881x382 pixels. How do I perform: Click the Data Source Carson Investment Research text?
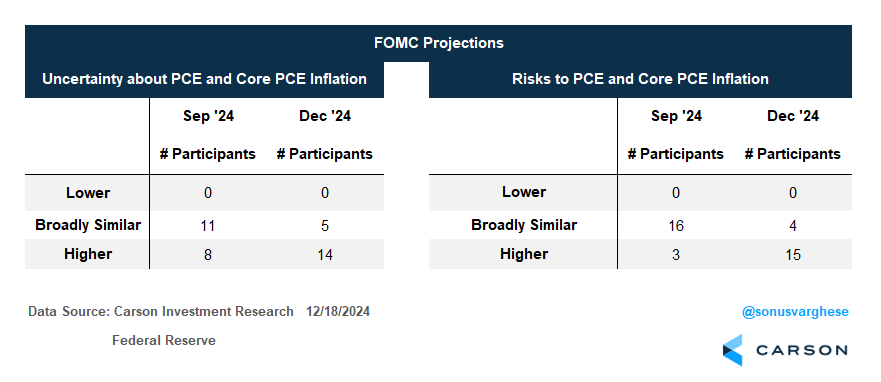pyautogui.click(x=161, y=312)
